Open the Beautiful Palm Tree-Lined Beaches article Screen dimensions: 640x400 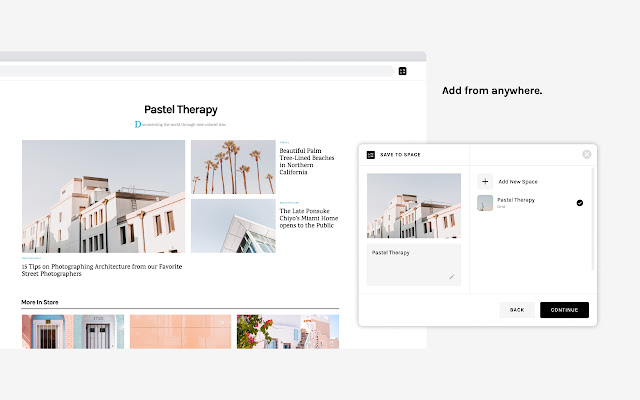307,162
